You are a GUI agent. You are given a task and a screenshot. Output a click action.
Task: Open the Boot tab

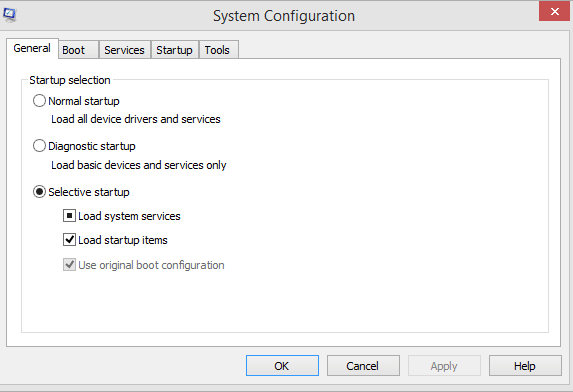click(x=78, y=50)
